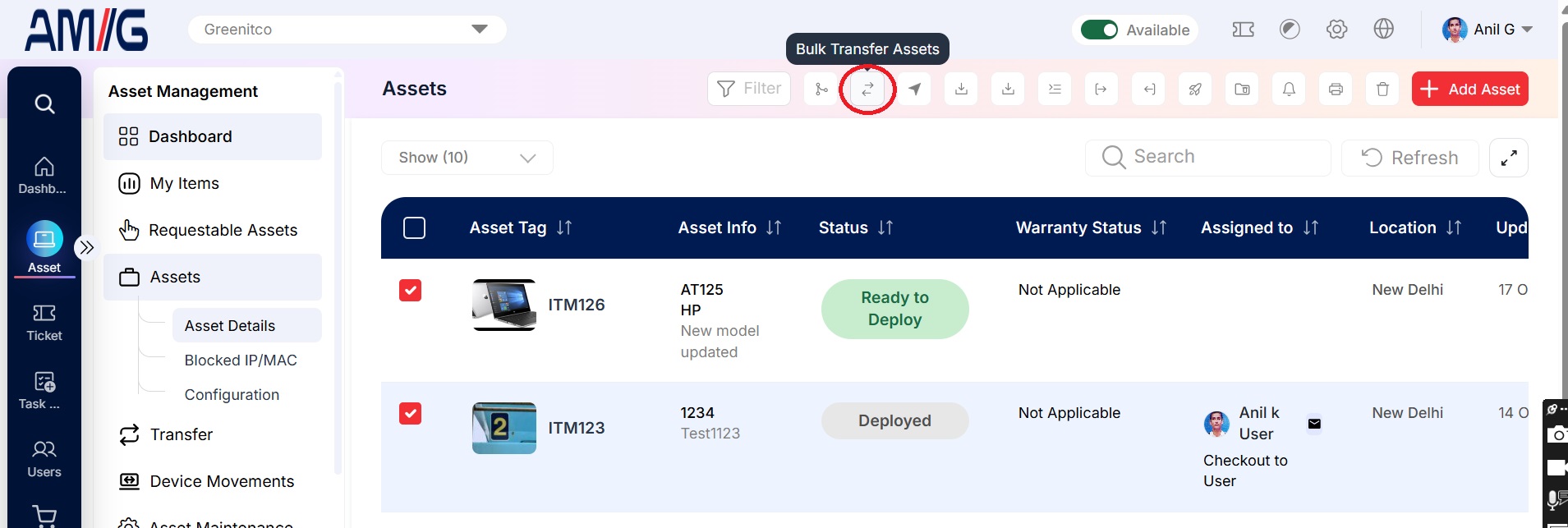
Task: Click the globe language icon
Action: [1384, 29]
